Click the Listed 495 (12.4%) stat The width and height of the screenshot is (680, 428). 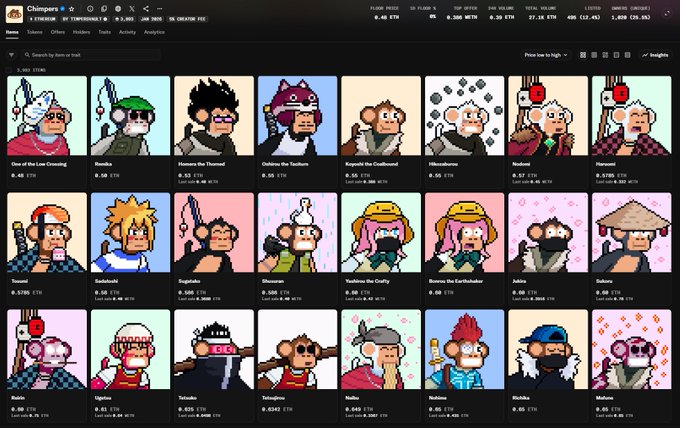click(584, 13)
